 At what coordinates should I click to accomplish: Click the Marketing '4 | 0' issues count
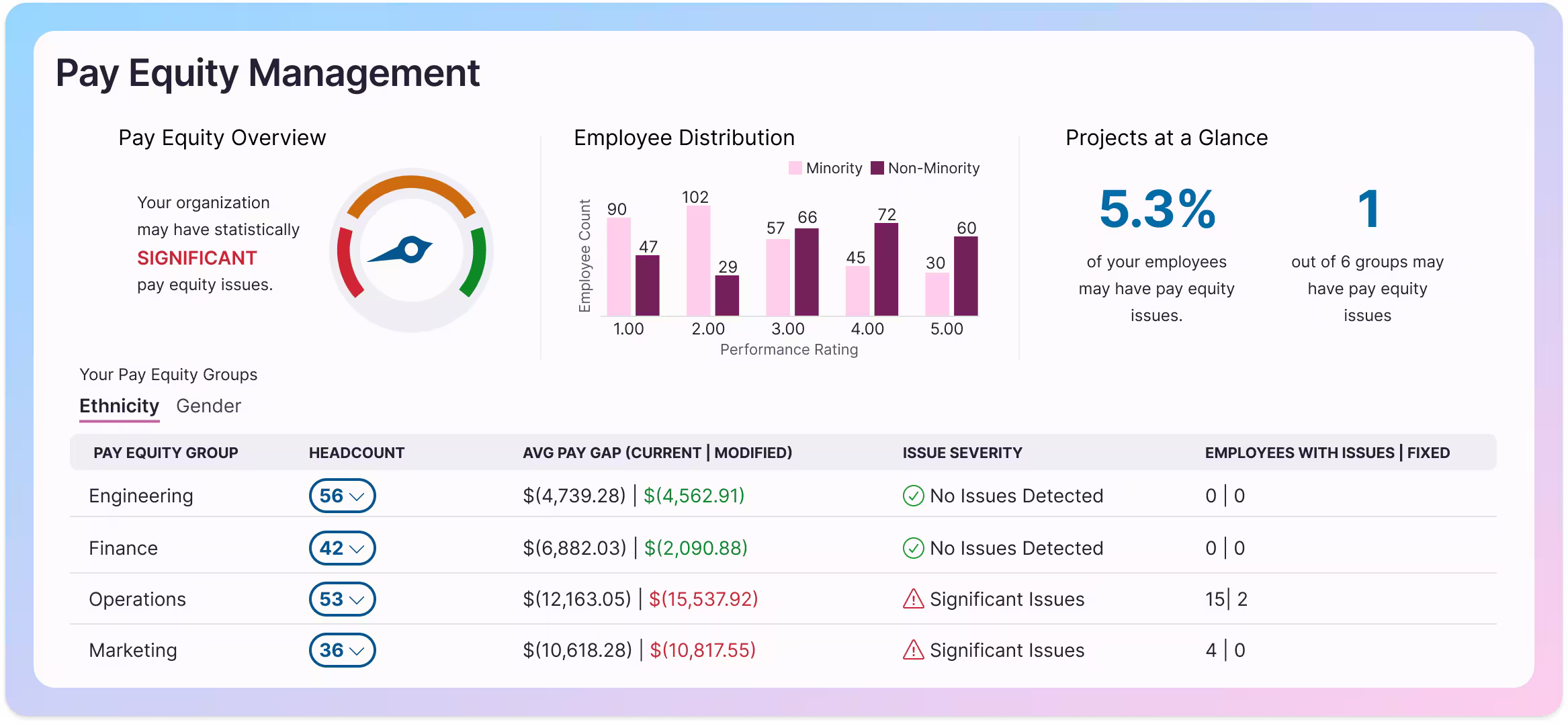point(1225,650)
